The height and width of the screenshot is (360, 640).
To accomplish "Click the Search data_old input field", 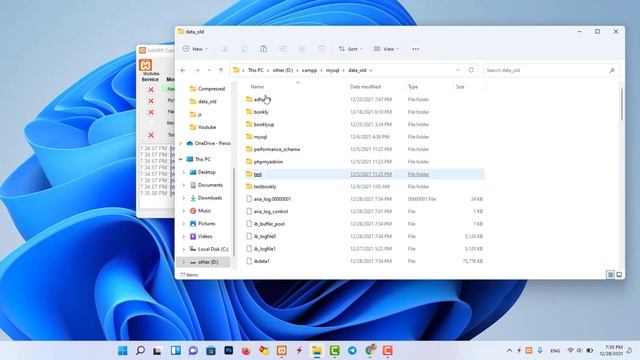I will click(547, 70).
